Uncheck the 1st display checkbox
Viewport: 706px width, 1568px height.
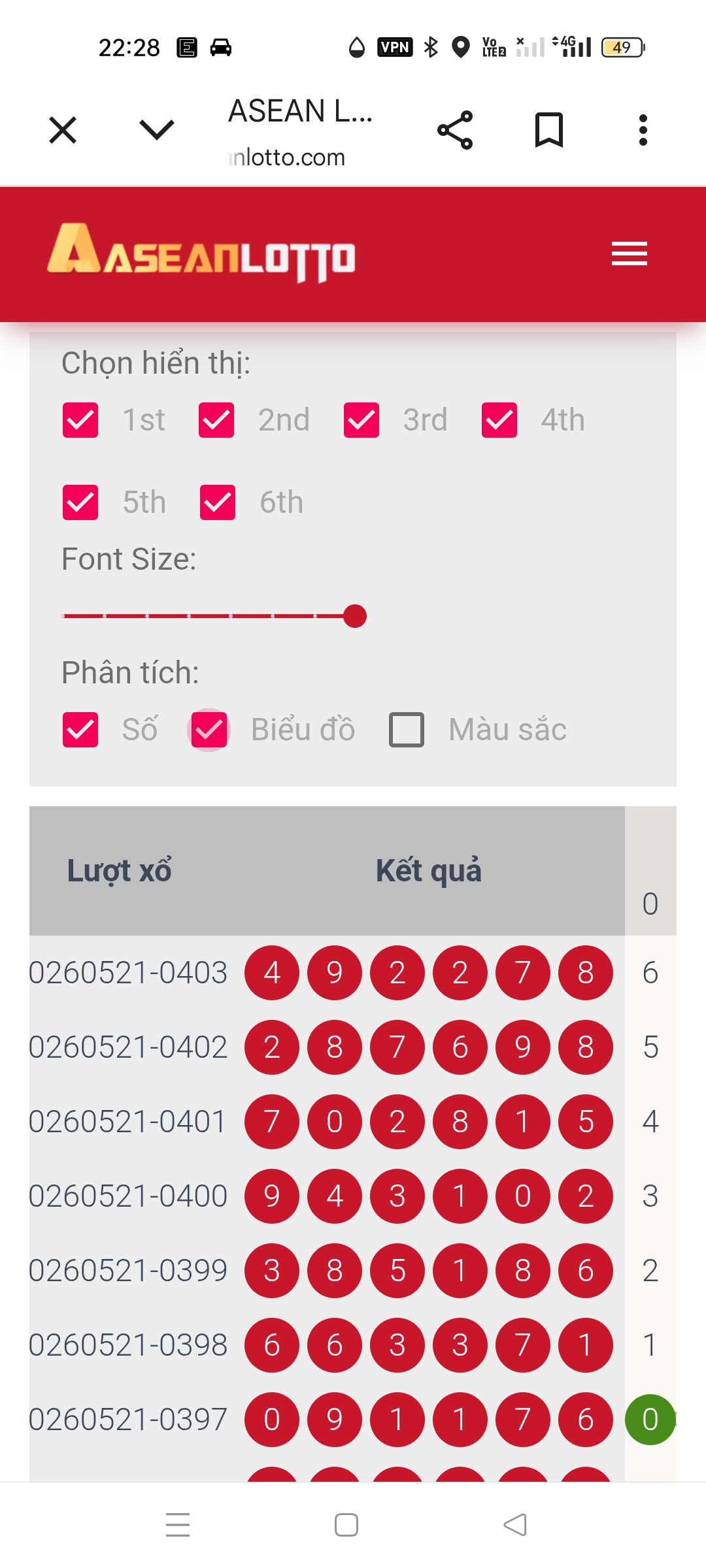click(x=80, y=420)
